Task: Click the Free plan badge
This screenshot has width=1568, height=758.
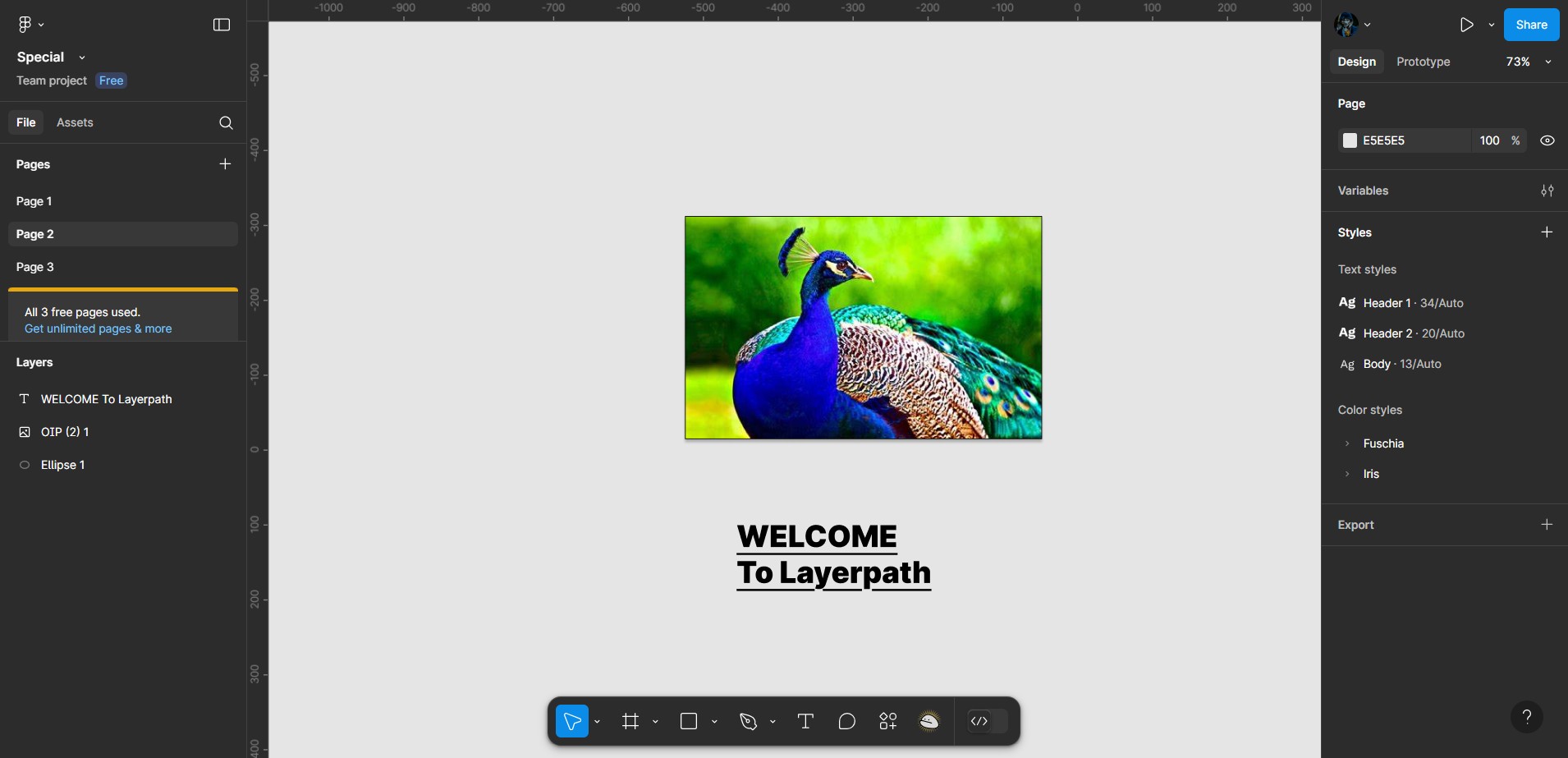Action: click(111, 80)
